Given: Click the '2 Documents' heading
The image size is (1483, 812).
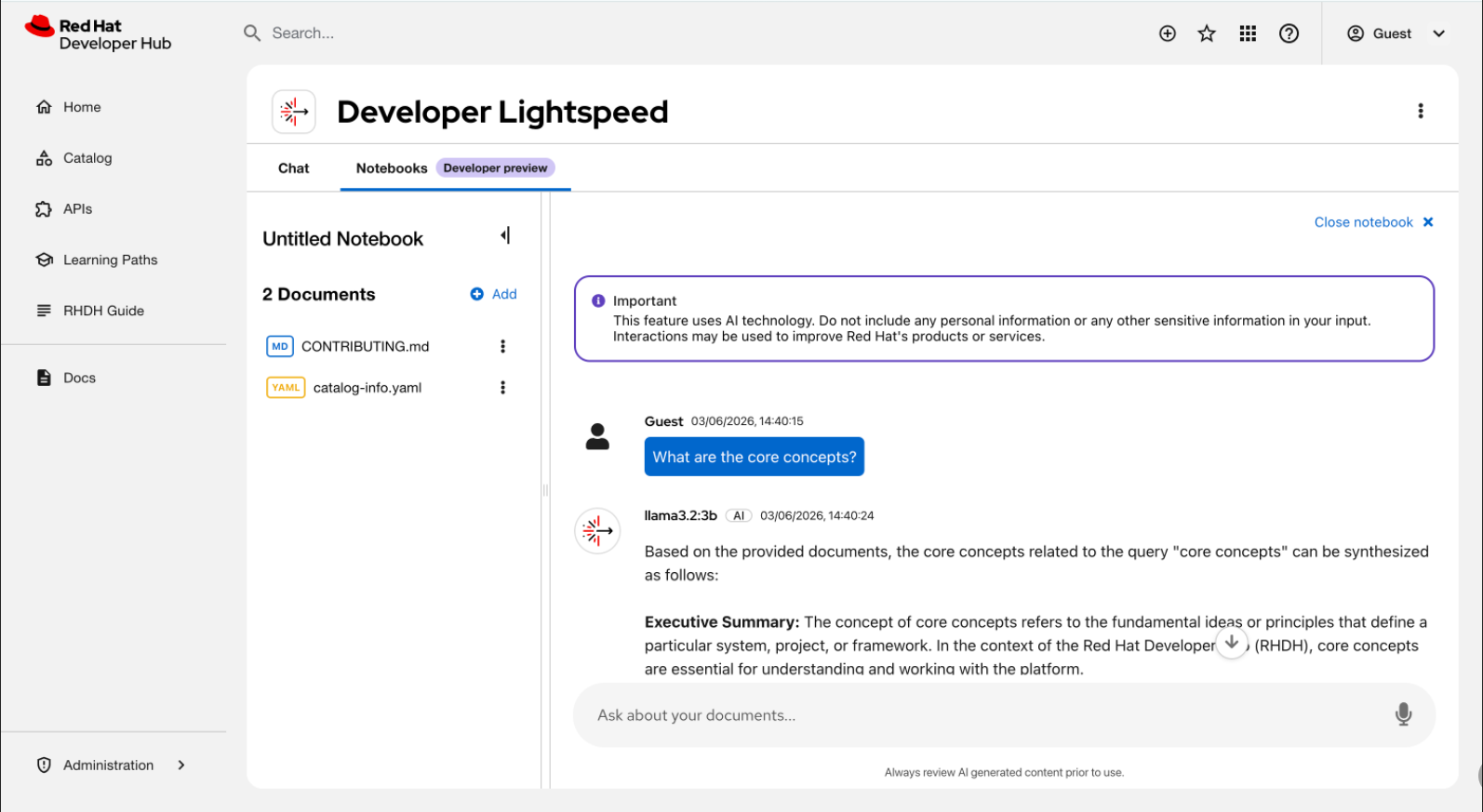Looking at the screenshot, I should pyautogui.click(x=318, y=295).
